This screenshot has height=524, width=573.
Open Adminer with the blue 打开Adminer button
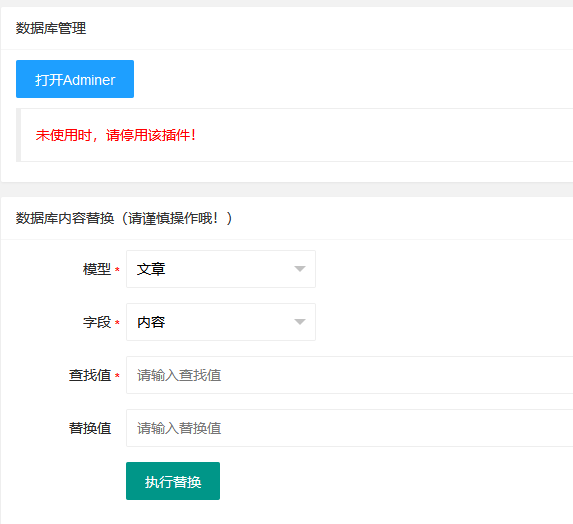[75, 79]
